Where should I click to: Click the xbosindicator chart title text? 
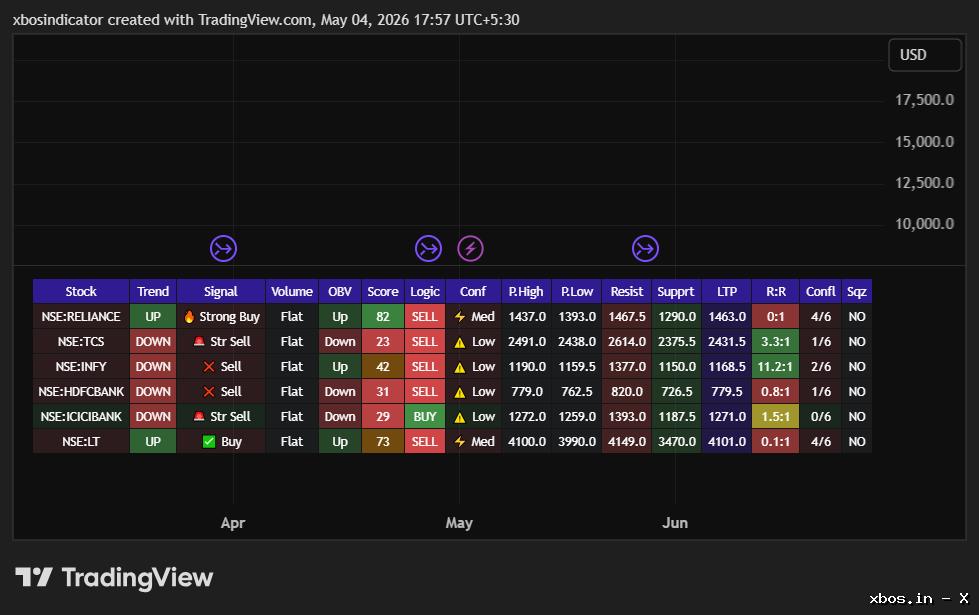(x=266, y=20)
